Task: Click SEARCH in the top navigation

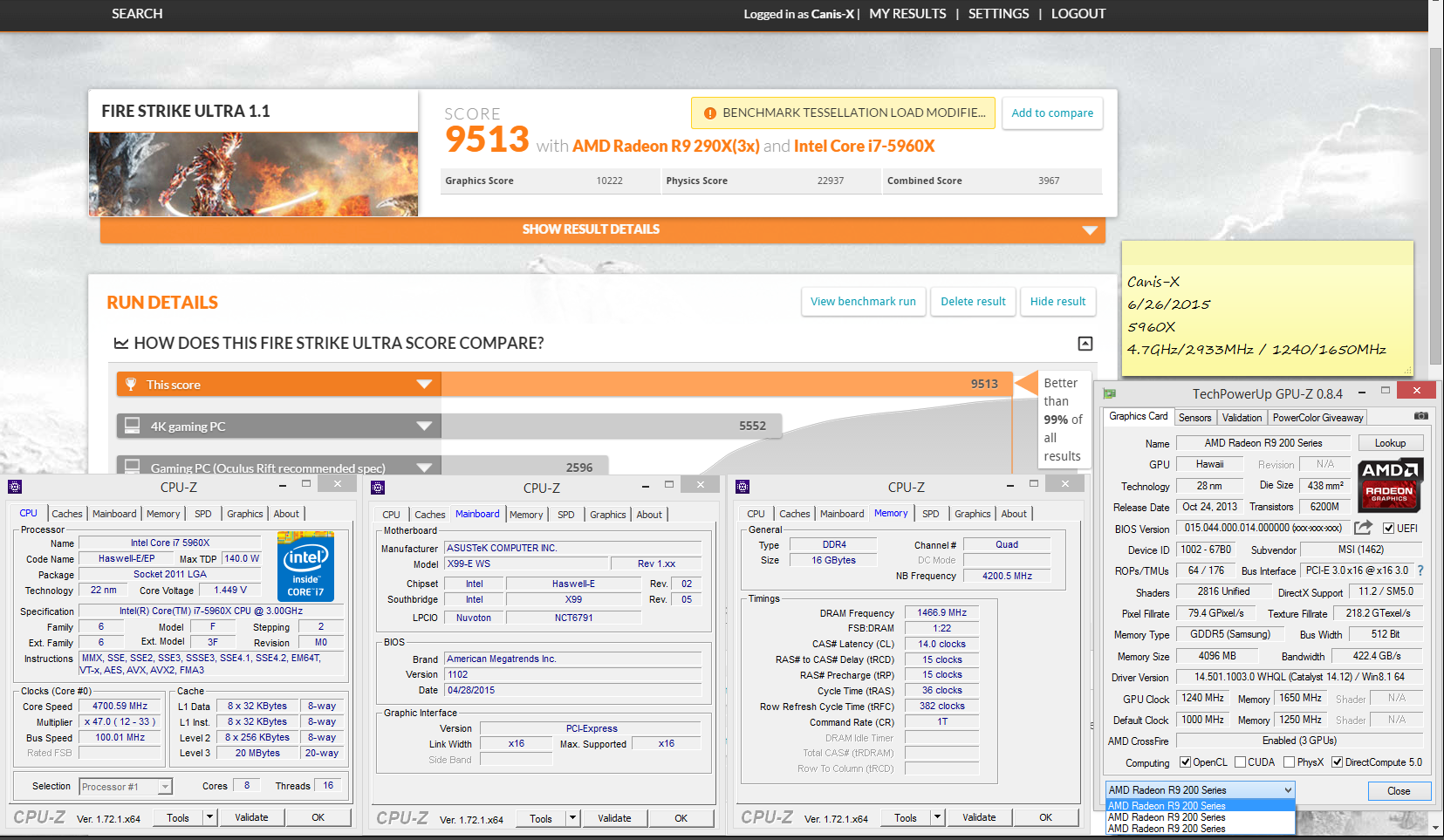Action: click(137, 14)
